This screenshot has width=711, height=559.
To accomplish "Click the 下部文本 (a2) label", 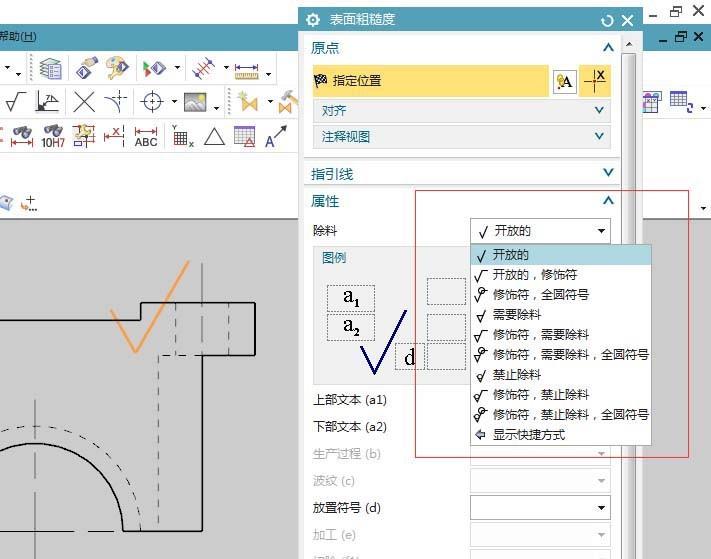I will [x=350, y=427].
